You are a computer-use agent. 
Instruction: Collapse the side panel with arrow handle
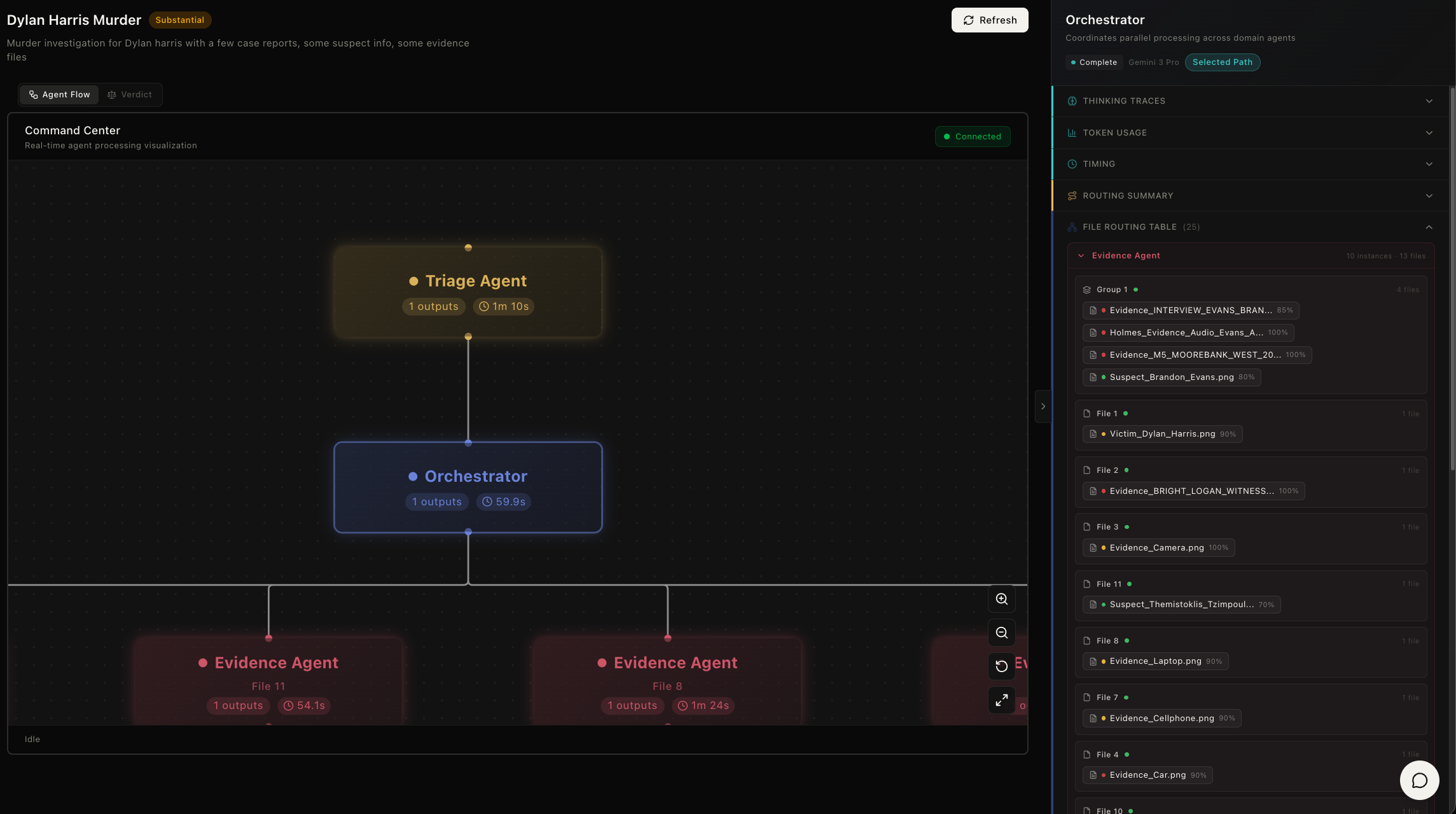(1043, 406)
